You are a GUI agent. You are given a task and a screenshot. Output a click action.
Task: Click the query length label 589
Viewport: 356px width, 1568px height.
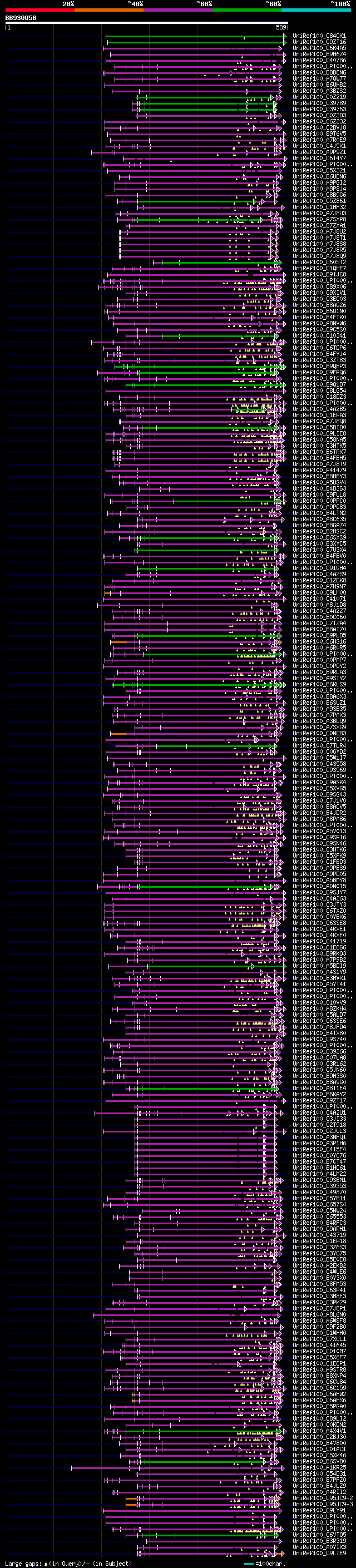281,27
